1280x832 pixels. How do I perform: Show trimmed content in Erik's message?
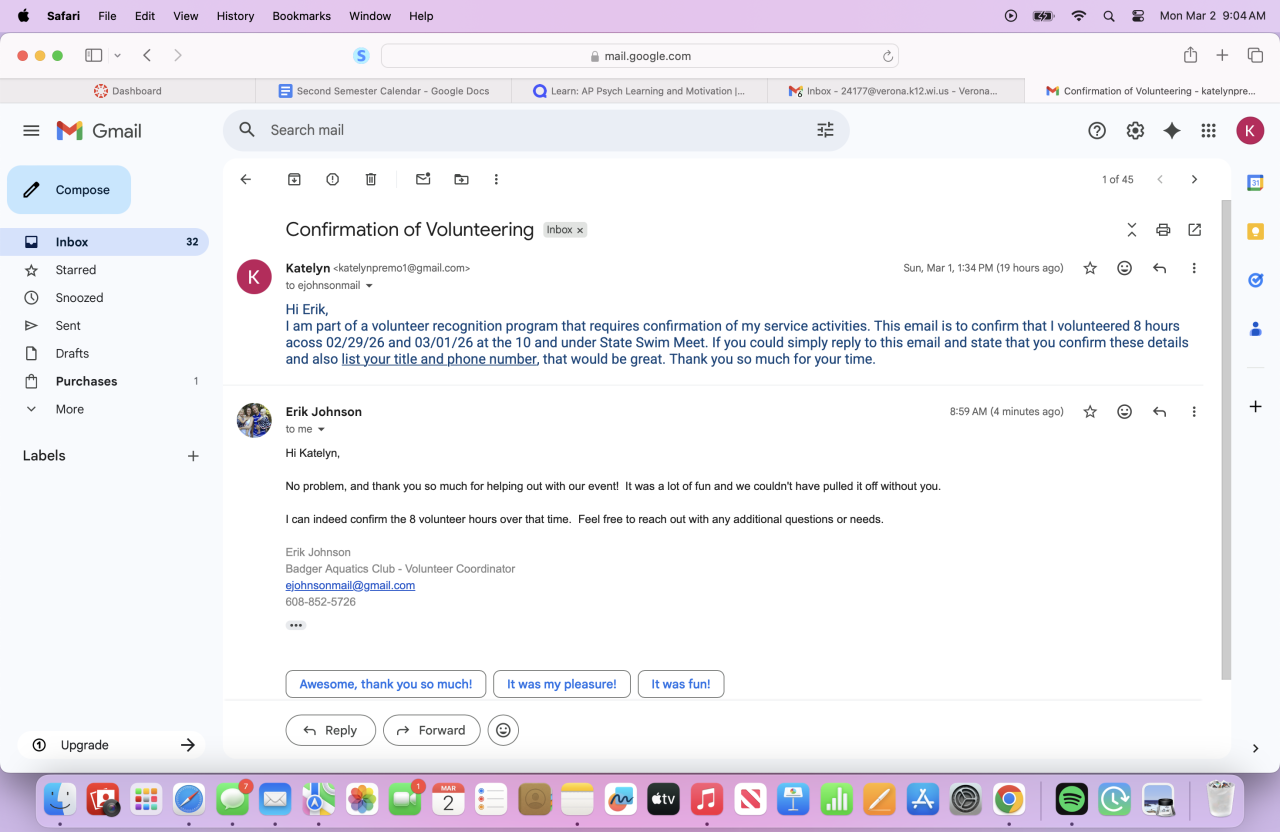tap(295, 625)
